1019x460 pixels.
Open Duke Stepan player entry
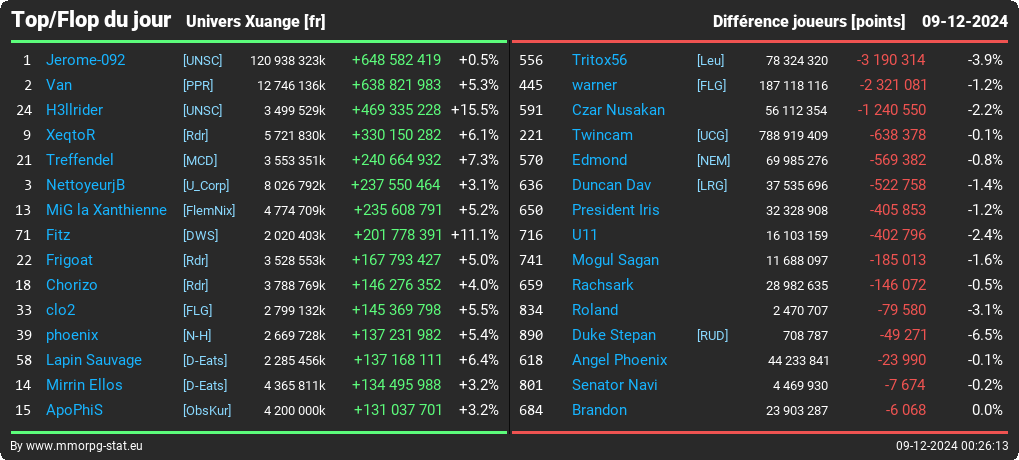click(x=613, y=335)
